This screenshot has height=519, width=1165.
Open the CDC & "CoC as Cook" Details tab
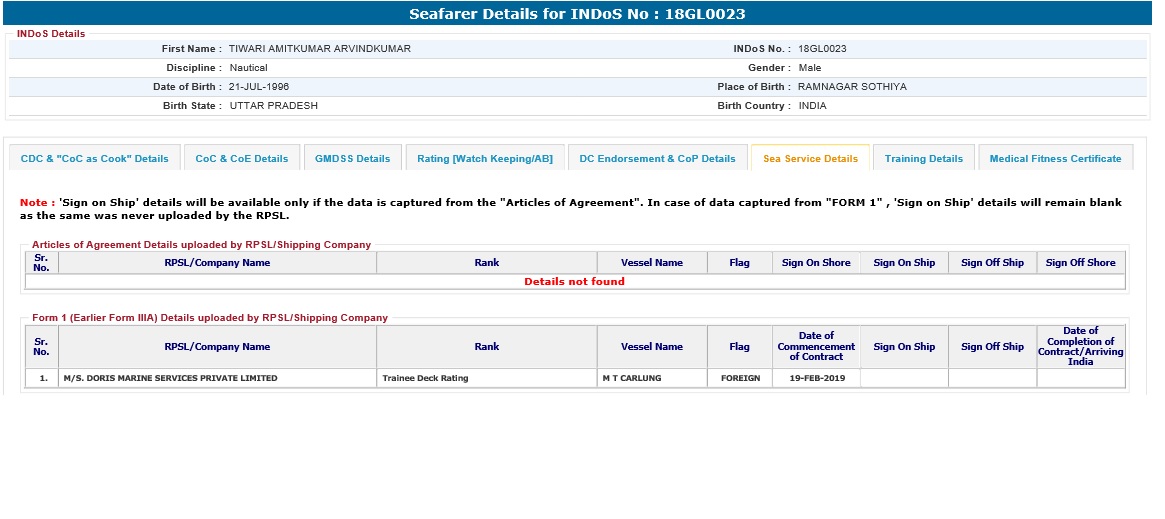pyautogui.click(x=95, y=158)
